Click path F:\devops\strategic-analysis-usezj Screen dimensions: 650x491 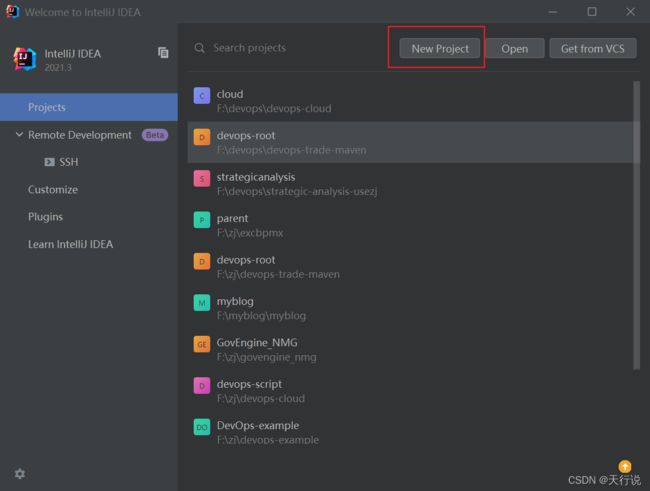(297, 192)
